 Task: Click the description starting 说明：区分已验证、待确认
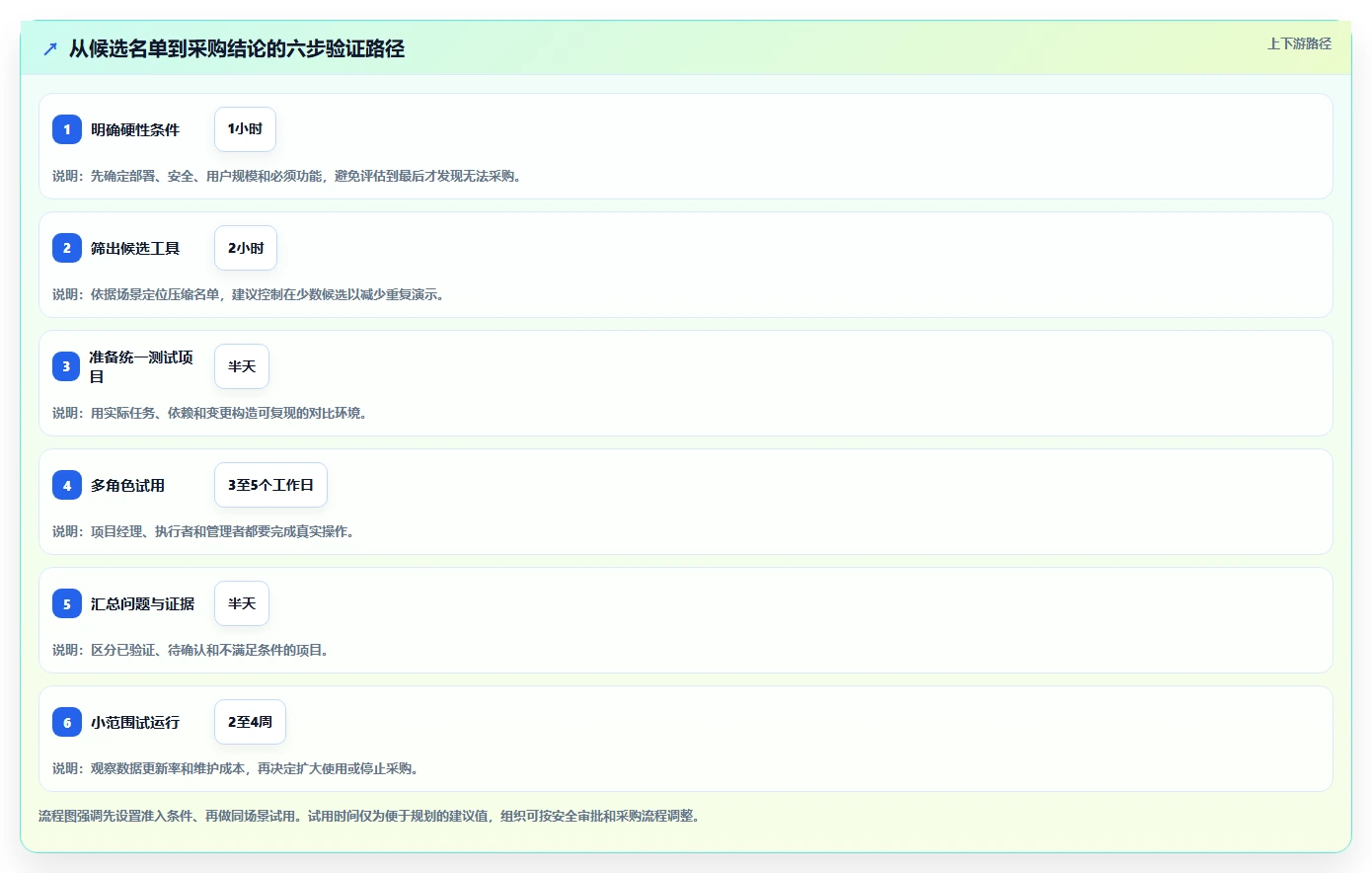pyautogui.click(x=191, y=650)
